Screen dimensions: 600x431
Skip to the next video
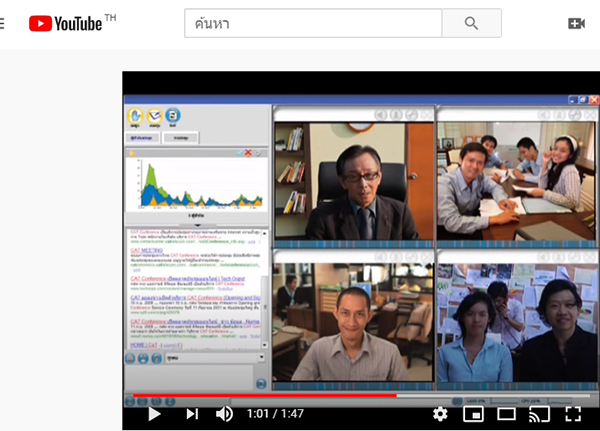[x=191, y=413]
